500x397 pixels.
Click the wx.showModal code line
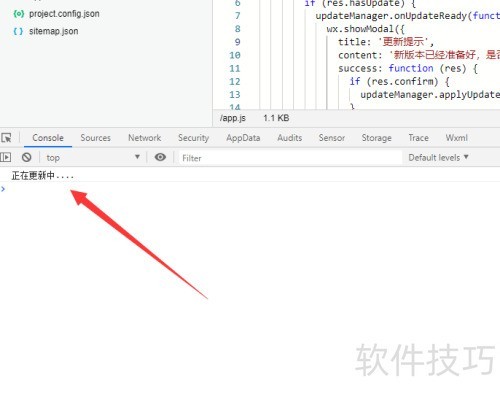click(x=365, y=29)
